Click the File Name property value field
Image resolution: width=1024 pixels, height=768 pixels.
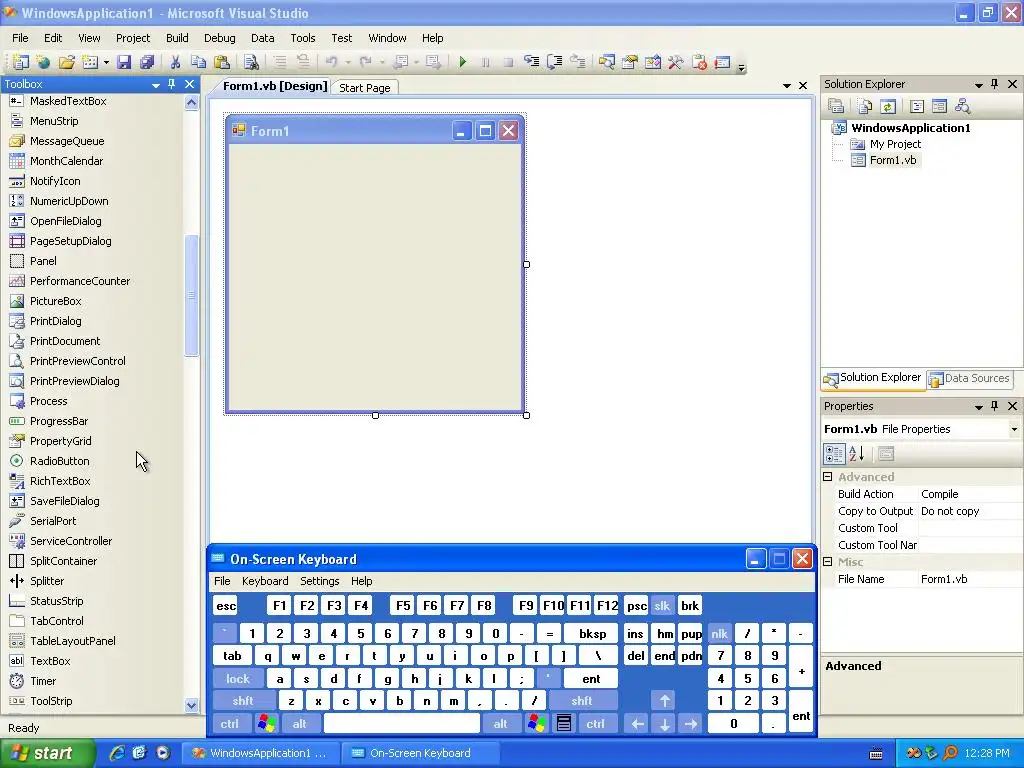point(970,579)
